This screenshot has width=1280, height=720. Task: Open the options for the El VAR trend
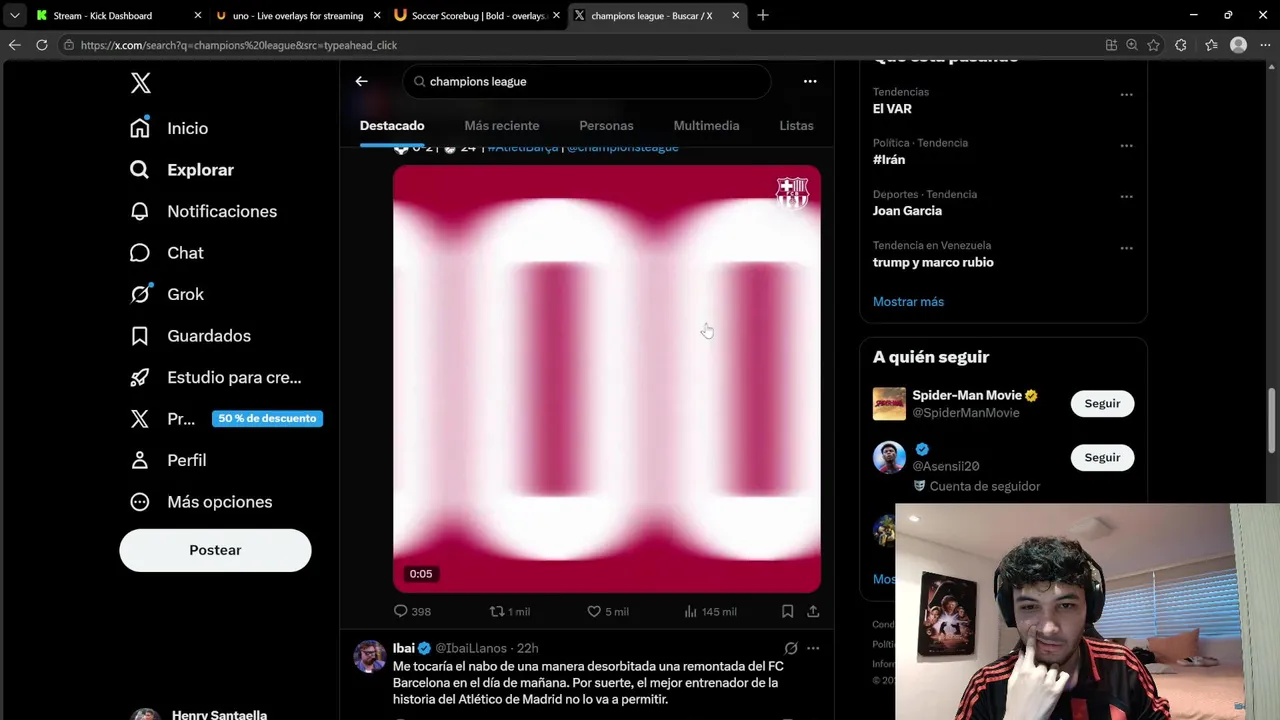pos(1126,95)
